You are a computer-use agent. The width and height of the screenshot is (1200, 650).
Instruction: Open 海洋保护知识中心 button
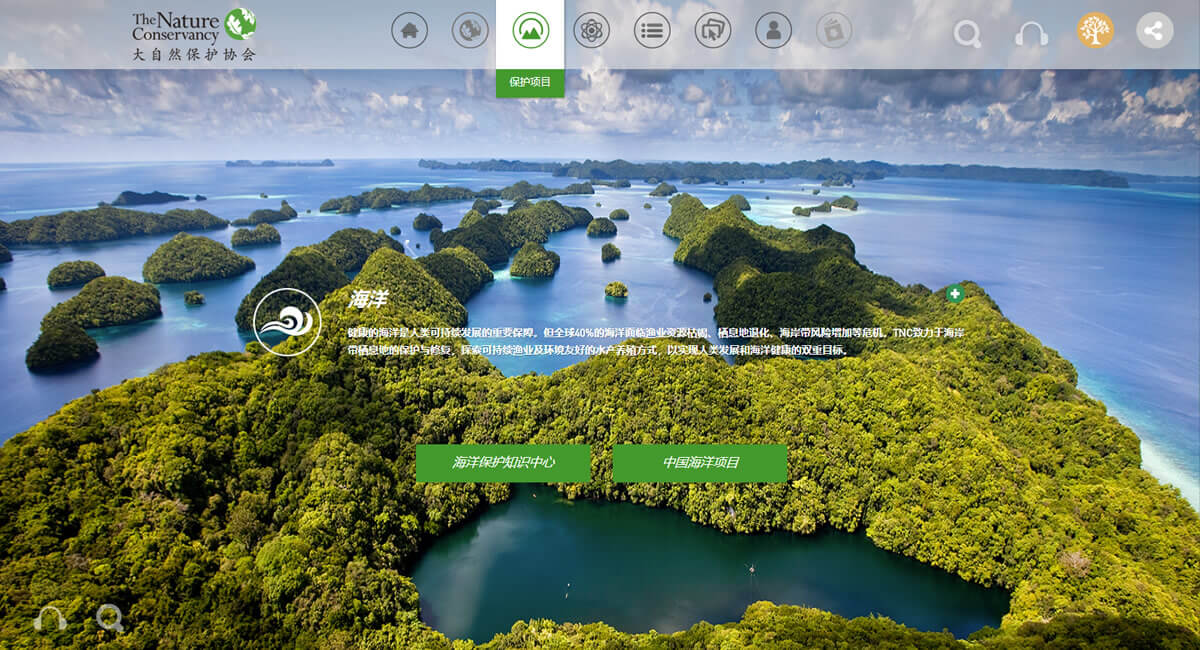pyautogui.click(x=503, y=463)
